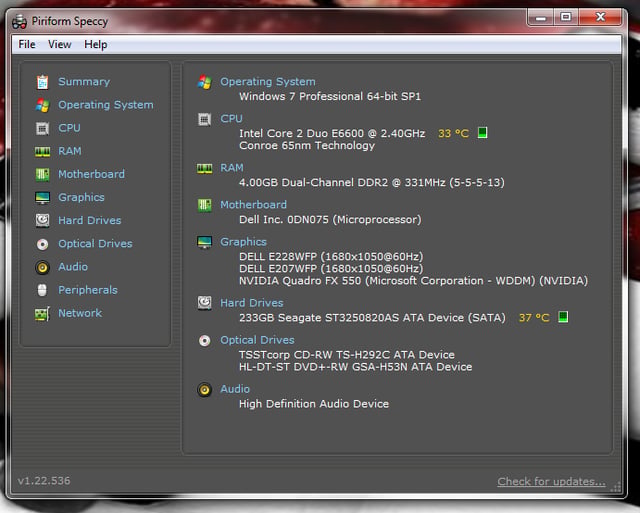Image resolution: width=640 pixels, height=513 pixels.
Task: Click the green CPU temperature indicator
Action: tap(482, 133)
